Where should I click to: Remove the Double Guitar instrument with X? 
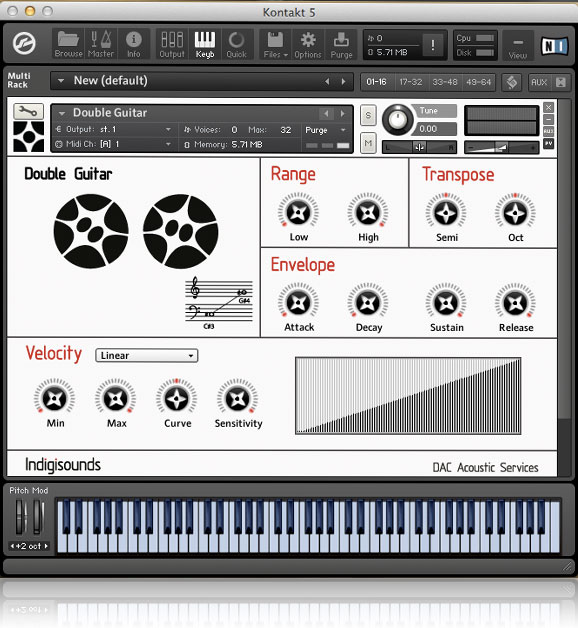pos(548,107)
